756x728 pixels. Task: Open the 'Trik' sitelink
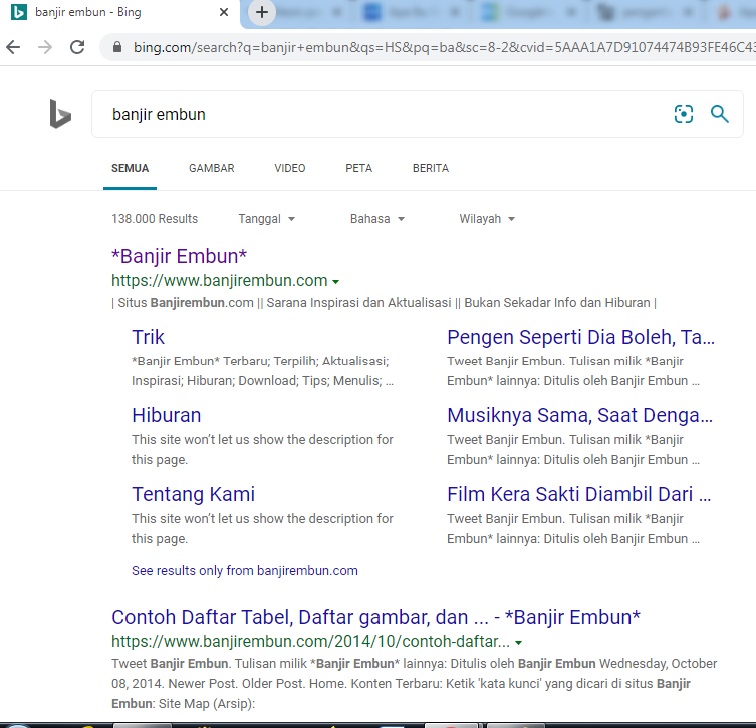pyautogui.click(x=148, y=337)
